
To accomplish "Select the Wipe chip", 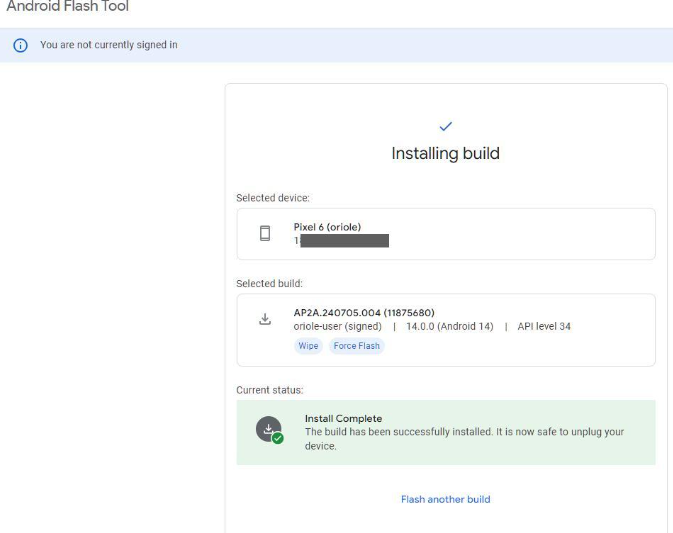I will click(308, 346).
